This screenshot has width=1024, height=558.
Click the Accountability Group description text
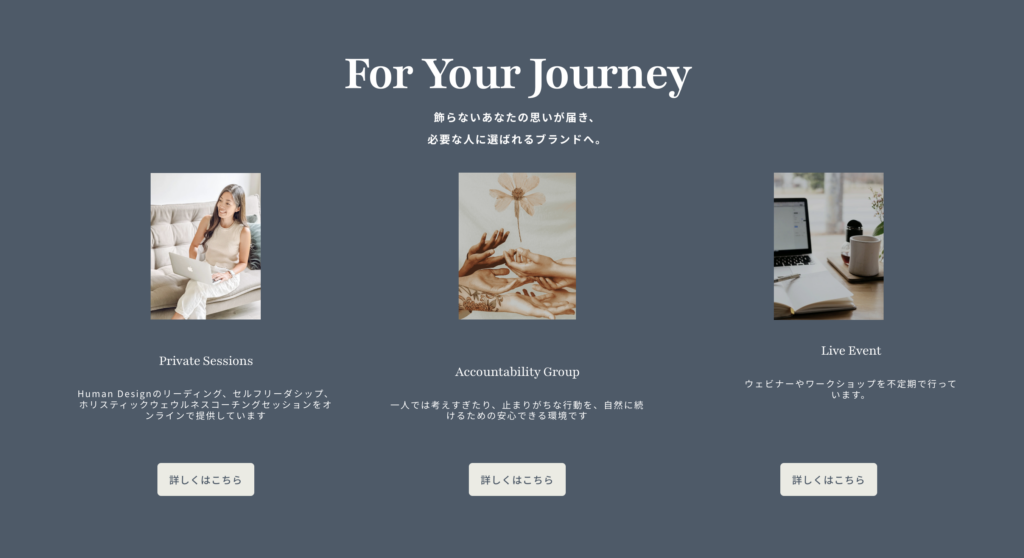pyautogui.click(x=517, y=410)
